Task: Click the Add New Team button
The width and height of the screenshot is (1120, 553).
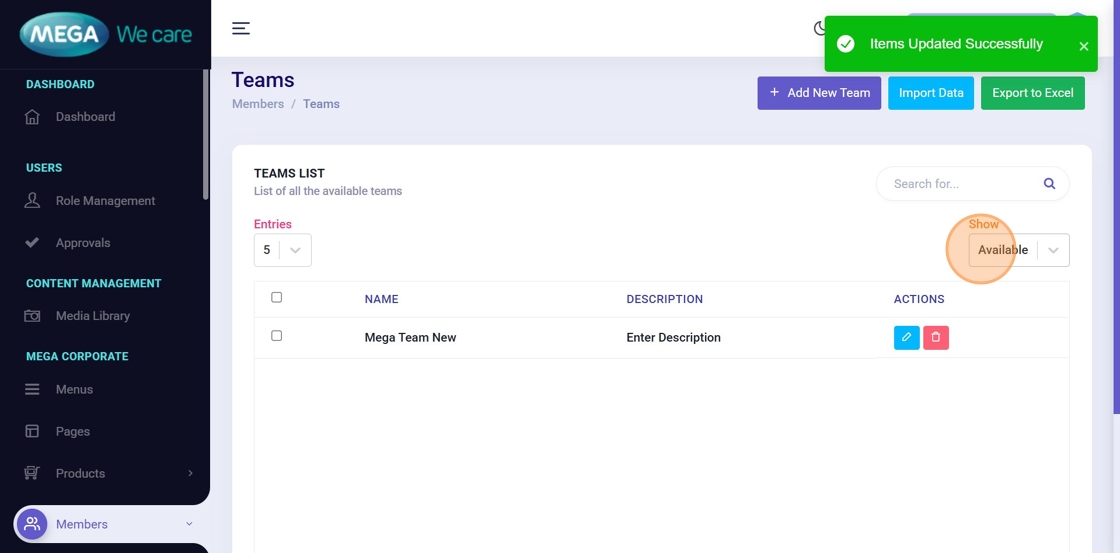Action: tap(819, 93)
